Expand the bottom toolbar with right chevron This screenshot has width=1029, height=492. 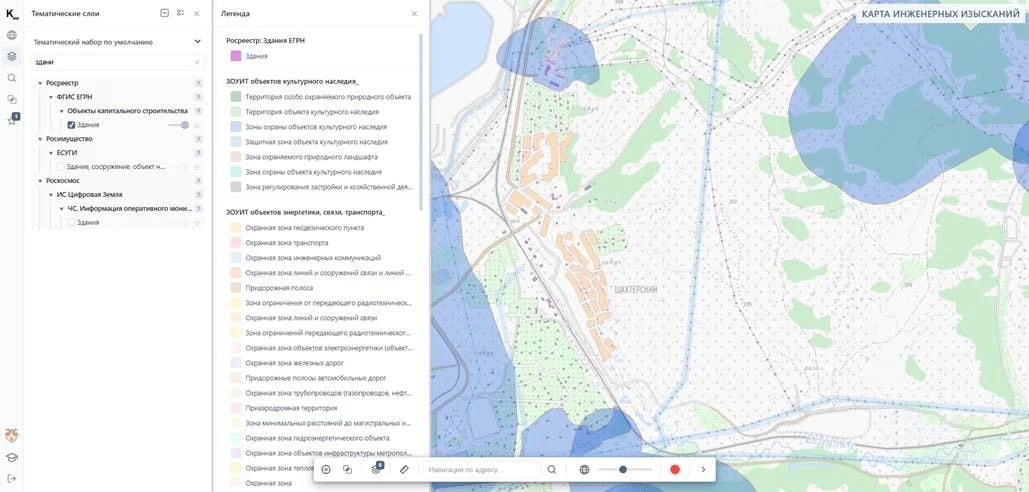click(703, 469)
